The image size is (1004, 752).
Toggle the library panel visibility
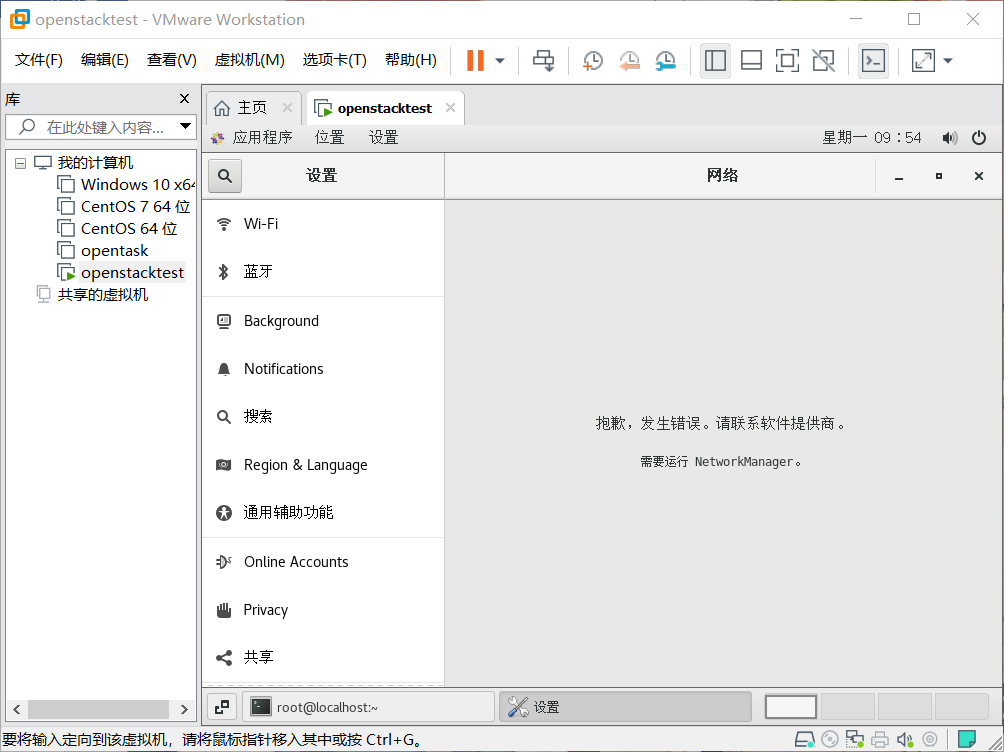pos(715,60)
